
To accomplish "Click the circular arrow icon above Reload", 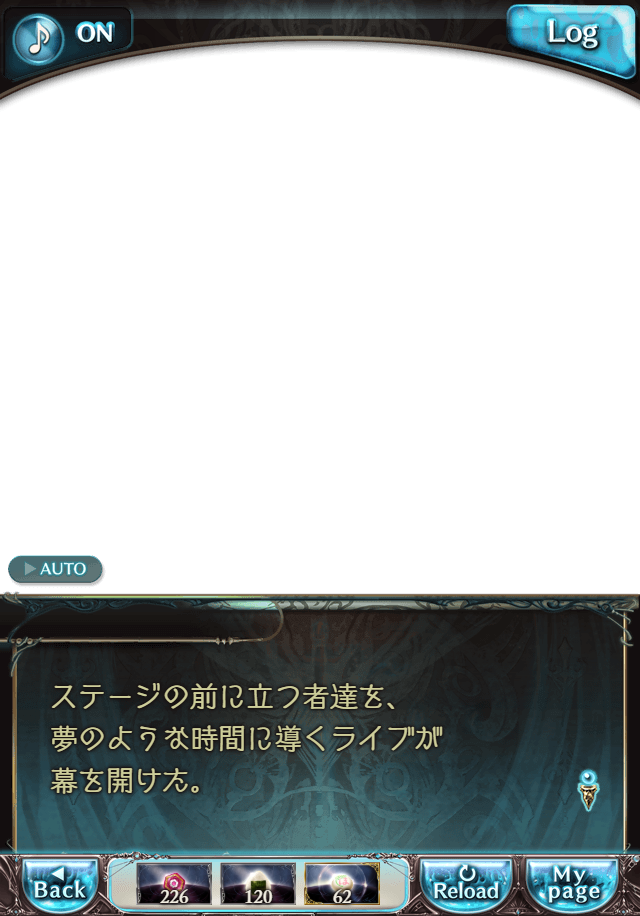I will click(467, 874).
